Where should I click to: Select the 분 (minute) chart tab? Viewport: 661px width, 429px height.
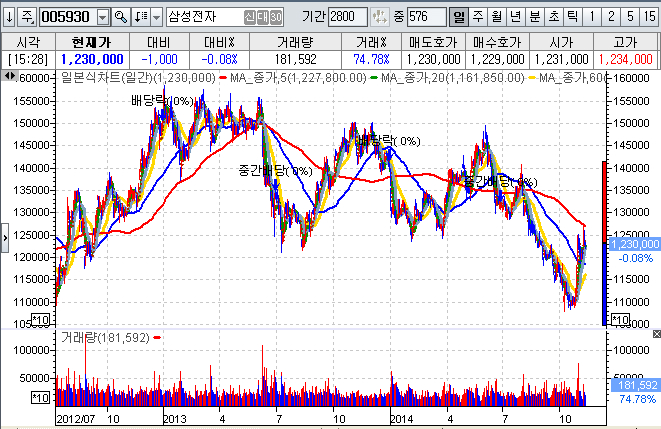pos(533,17)
